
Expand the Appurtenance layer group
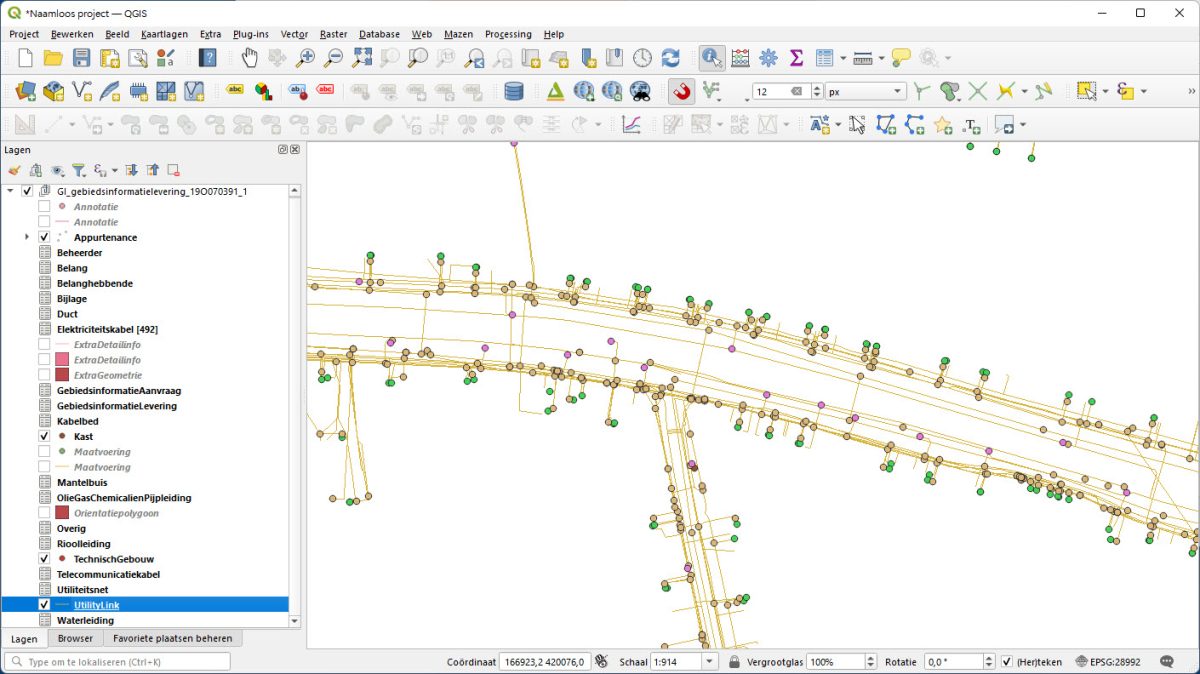(x=25, y=237)
